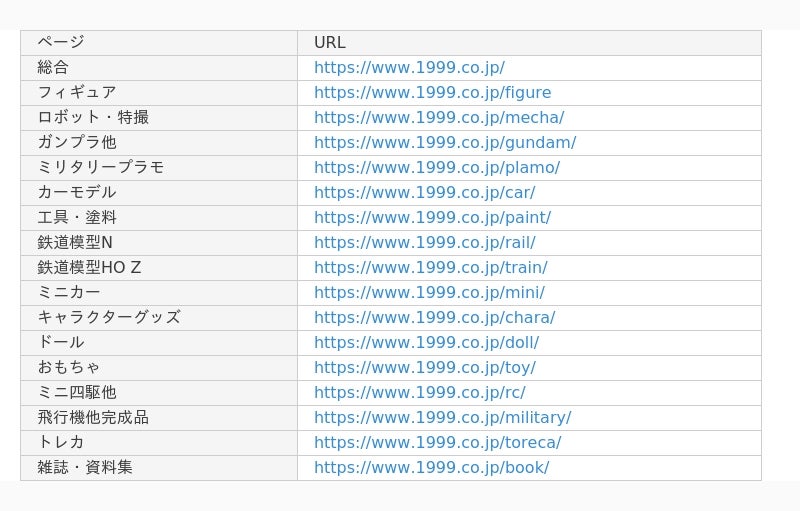Visit the book/ URL link
The image size is (800, 511).
point(432,468)
